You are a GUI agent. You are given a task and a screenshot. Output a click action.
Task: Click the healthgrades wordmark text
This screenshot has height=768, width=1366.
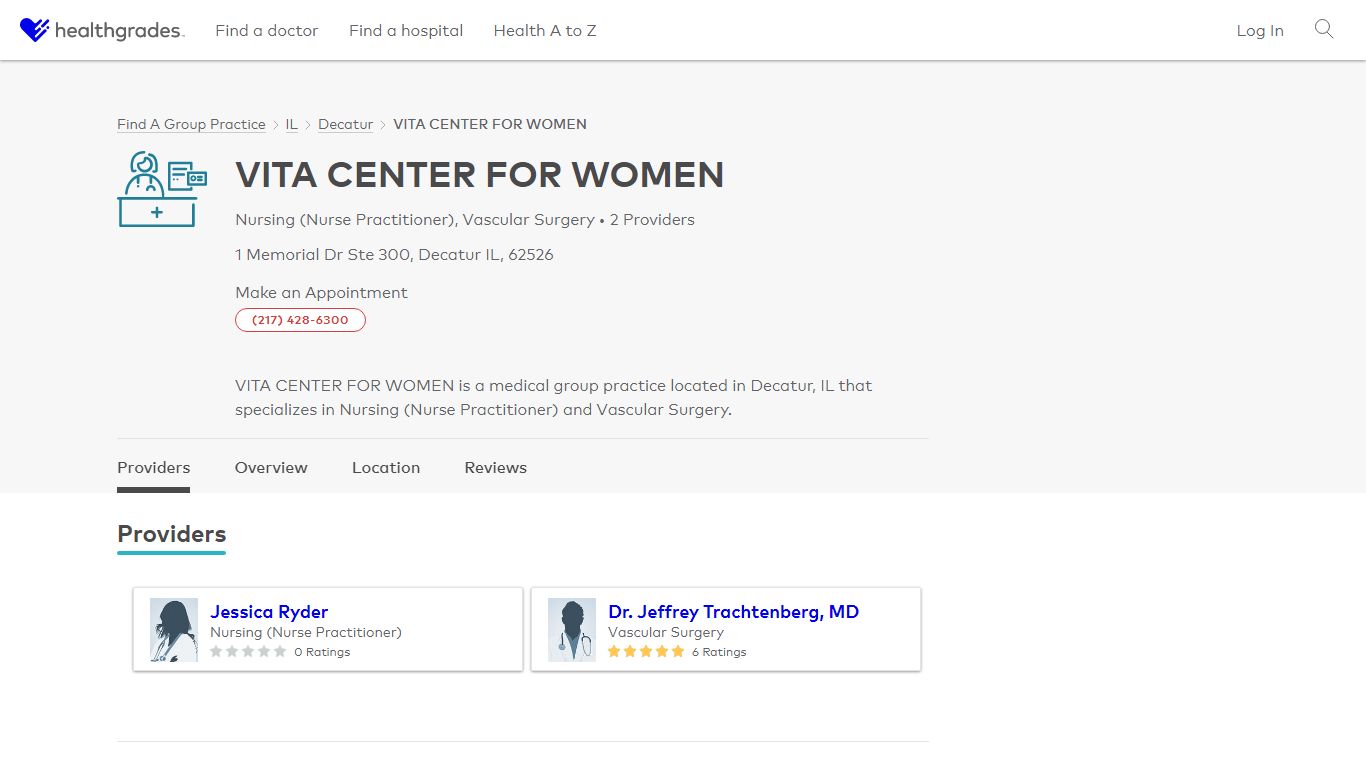pyautogui.click(x=119, y=31)
